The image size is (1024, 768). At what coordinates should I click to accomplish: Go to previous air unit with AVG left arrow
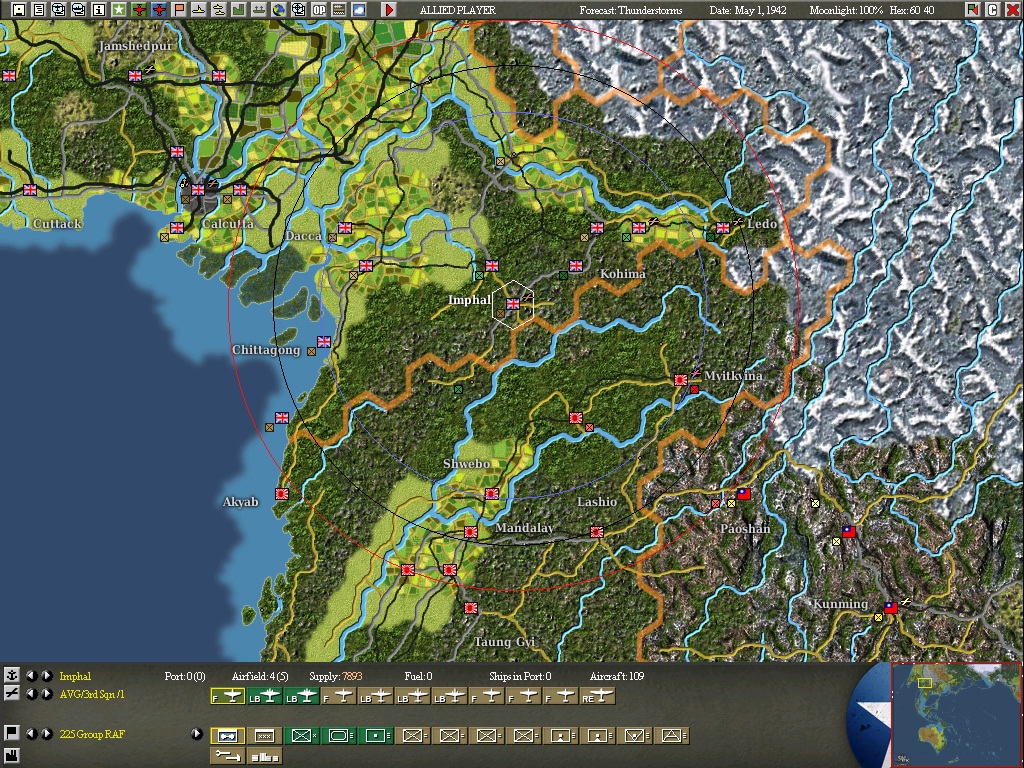click(x=31, y=694)
